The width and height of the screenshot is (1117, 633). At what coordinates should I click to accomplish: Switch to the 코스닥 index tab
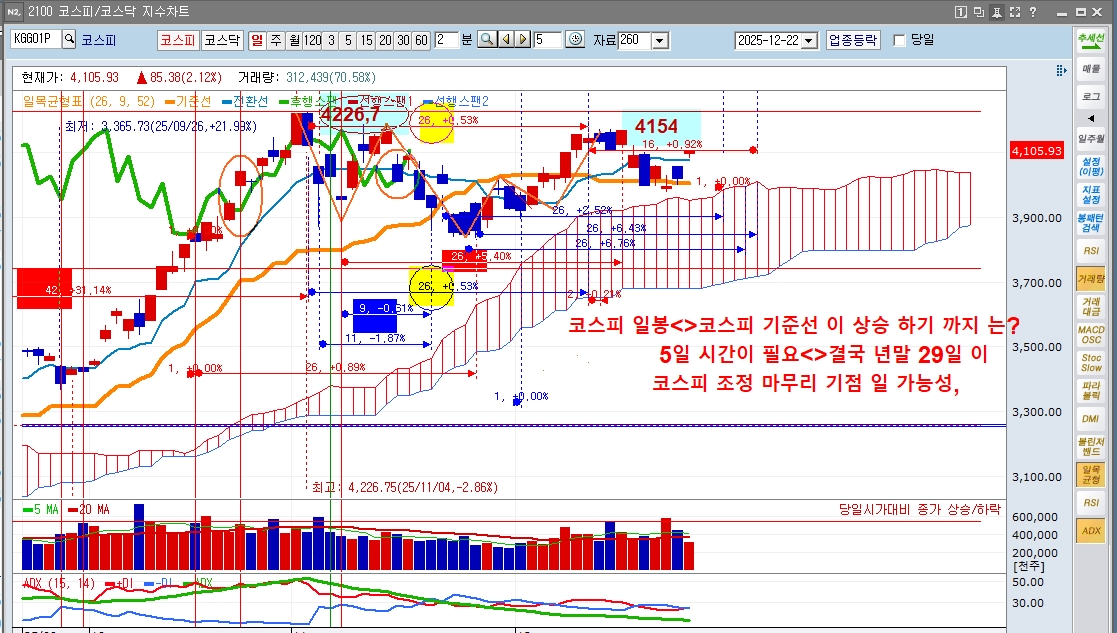pyautogui.click(x=222, y=39)
